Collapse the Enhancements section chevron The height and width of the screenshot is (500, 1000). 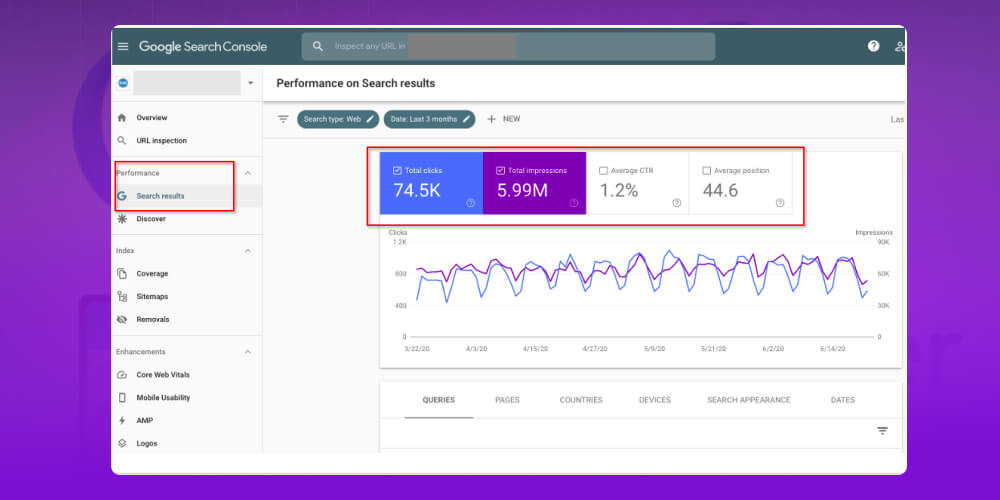[248, 352]
